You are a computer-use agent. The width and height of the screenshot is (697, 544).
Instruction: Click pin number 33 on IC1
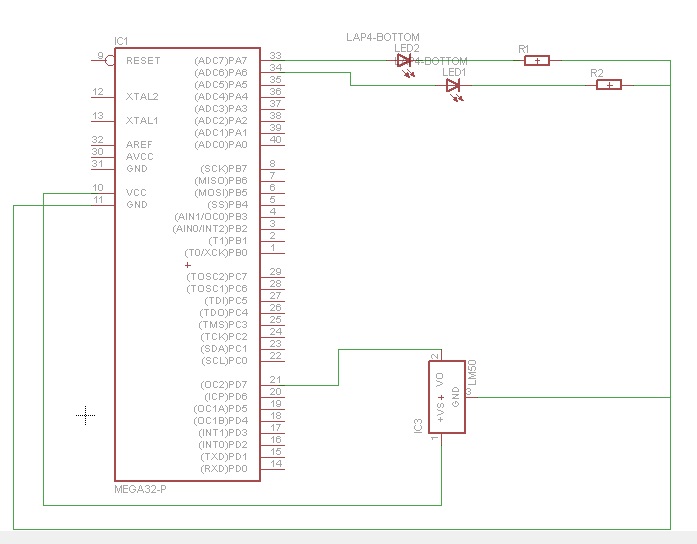[x=275, y=56]
